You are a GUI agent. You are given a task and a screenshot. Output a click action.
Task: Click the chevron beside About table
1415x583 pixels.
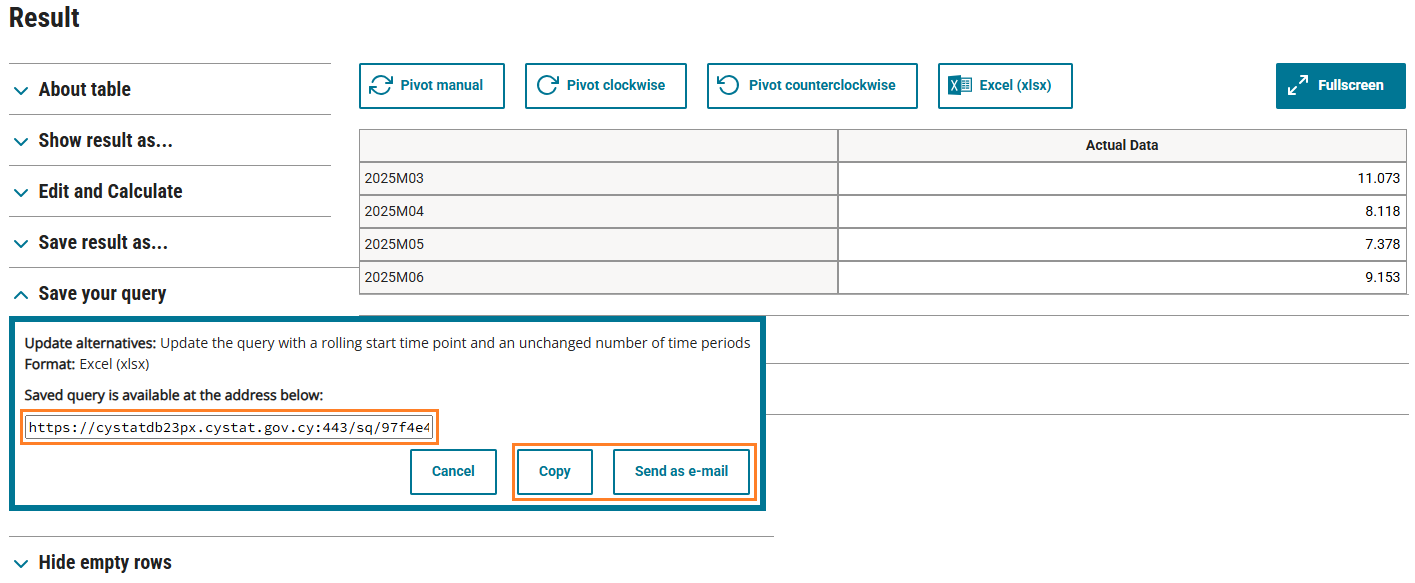point(21,90)
